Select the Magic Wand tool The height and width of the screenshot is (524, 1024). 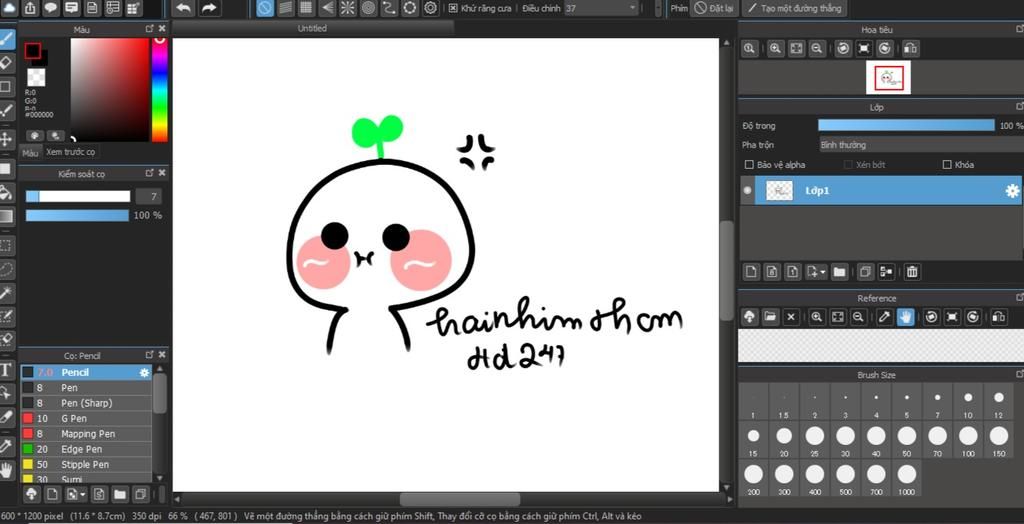(7, 293)
